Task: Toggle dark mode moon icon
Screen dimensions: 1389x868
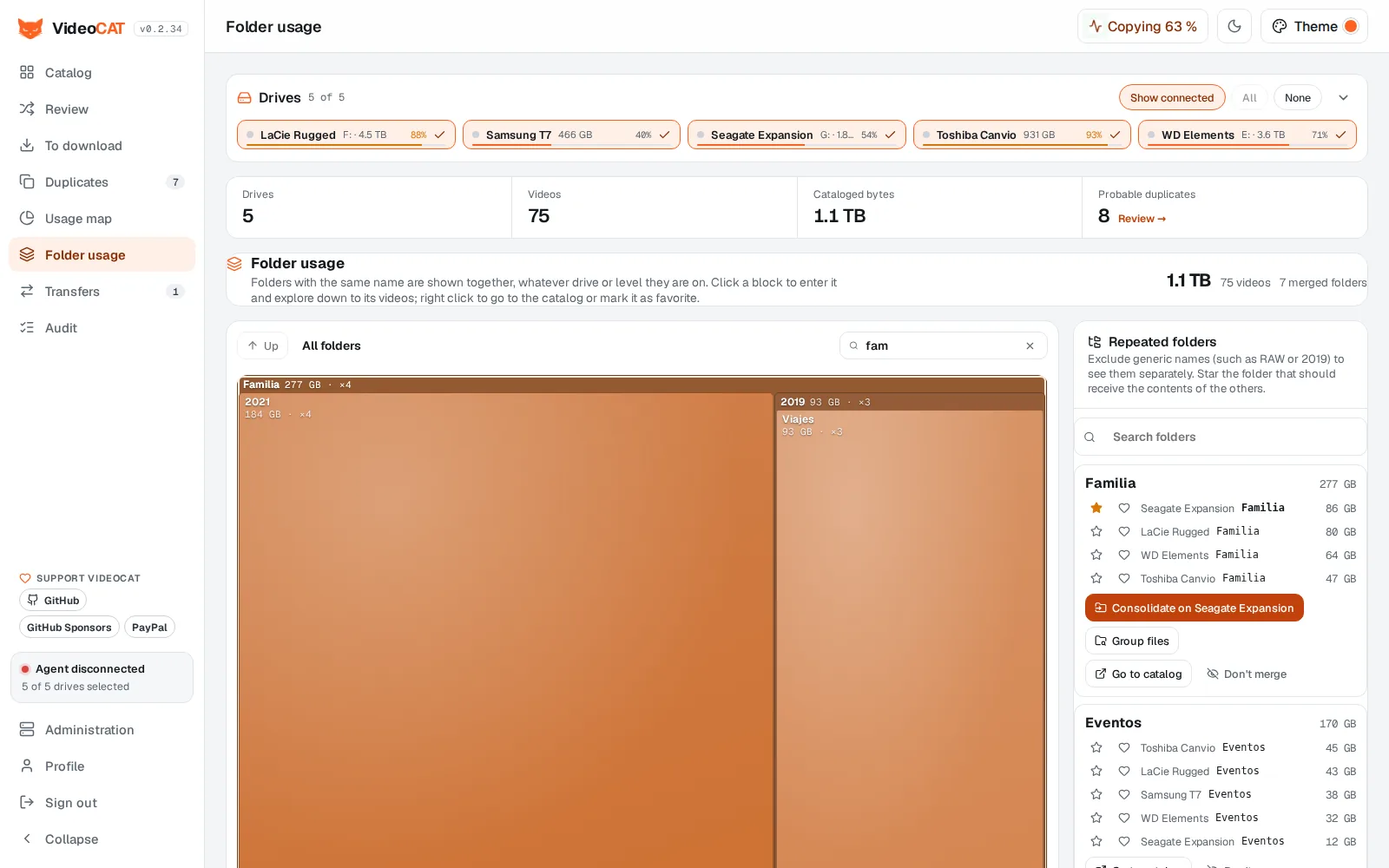Action: [1234, 27]
